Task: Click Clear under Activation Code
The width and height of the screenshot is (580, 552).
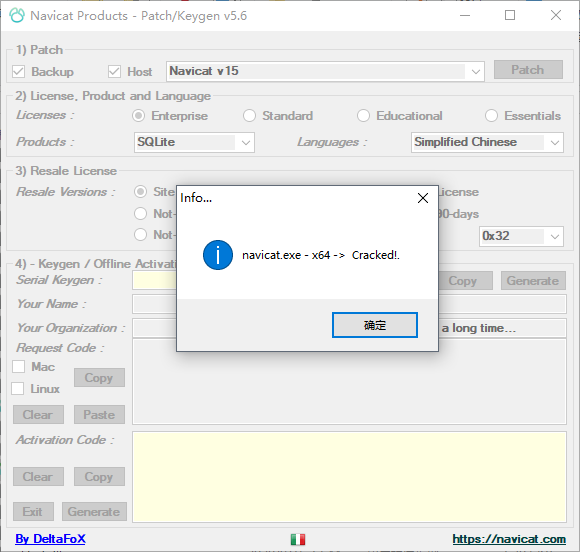Action: [38, 477]
